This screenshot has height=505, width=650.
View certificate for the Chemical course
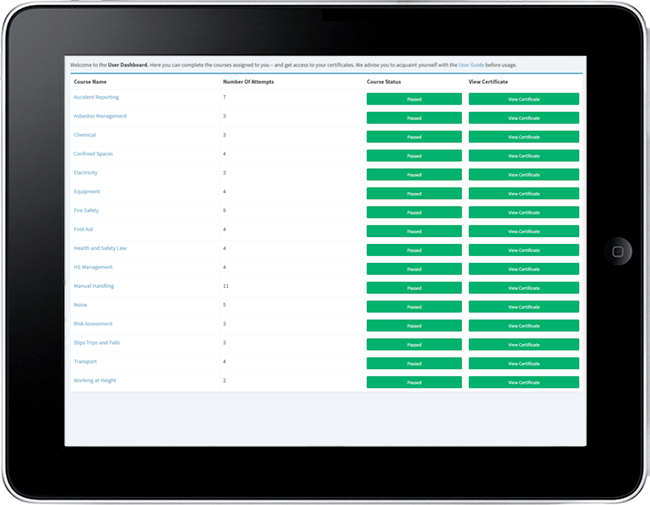coord(523,137)
